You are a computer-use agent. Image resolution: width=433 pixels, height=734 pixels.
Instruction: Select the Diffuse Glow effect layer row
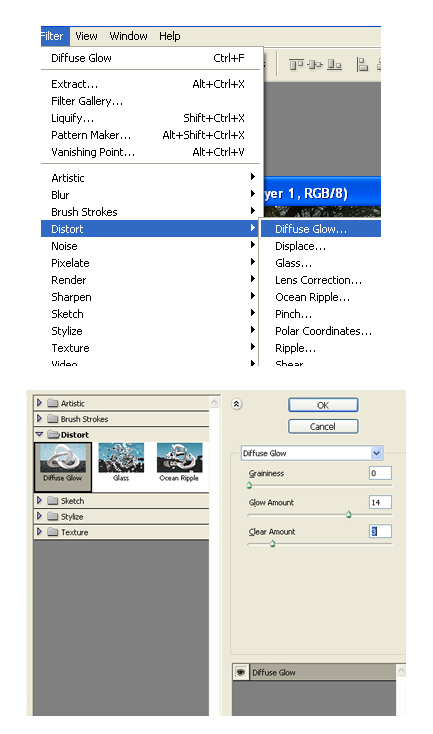click(314, 672)
